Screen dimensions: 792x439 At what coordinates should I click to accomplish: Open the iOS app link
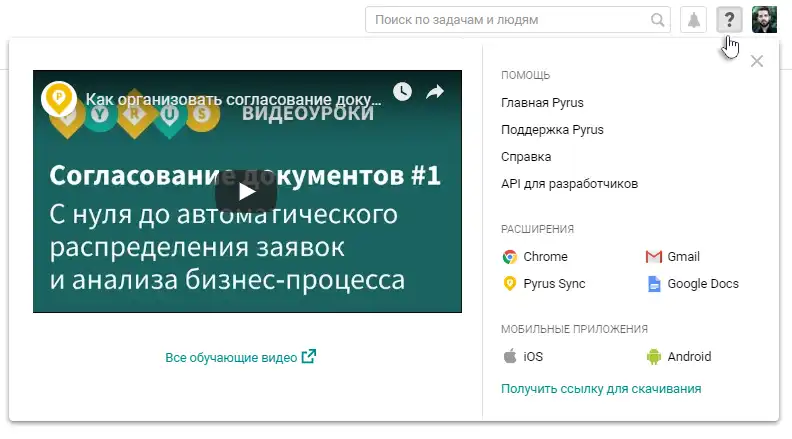tap(533, 357)
